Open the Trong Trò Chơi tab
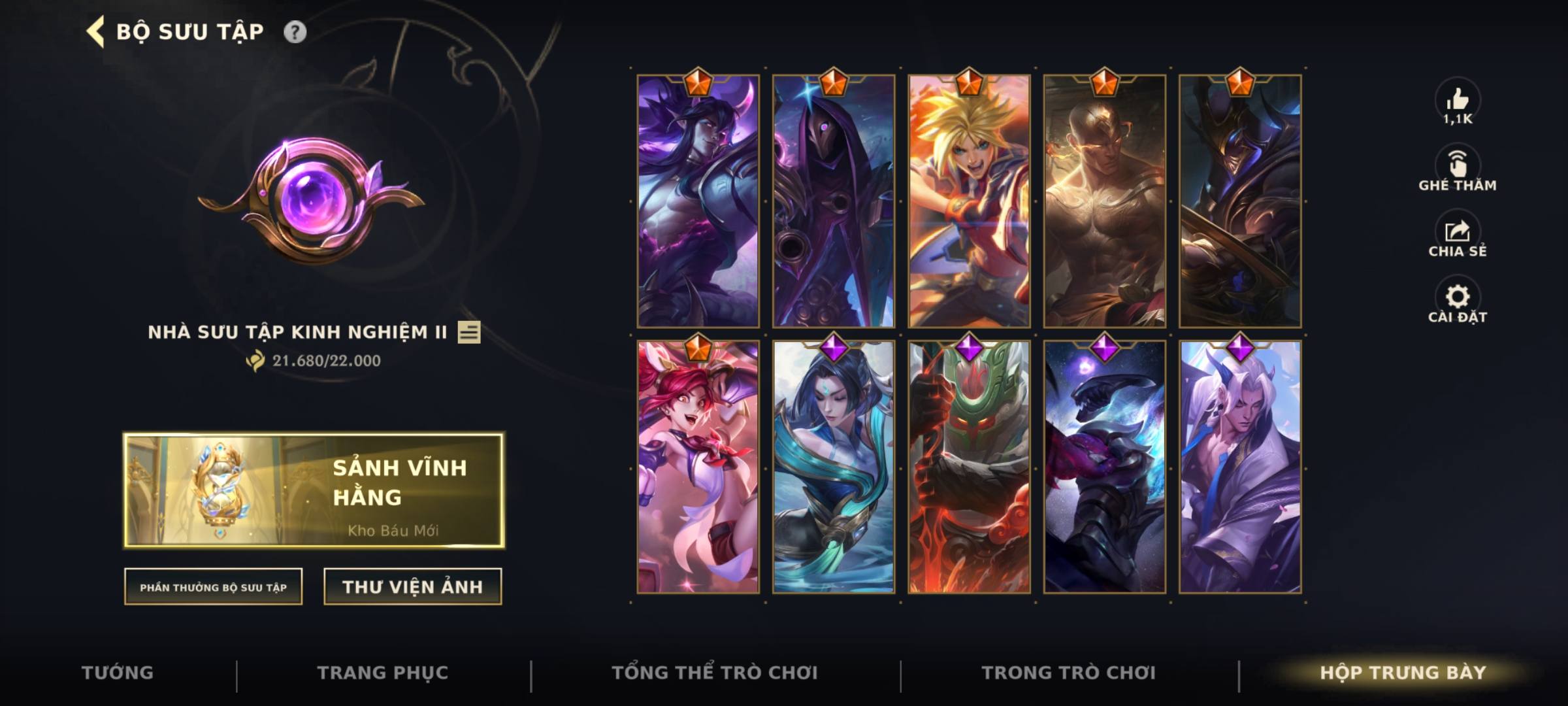The width and height of the screenshot is (1568, 706). click(1069, 673)
